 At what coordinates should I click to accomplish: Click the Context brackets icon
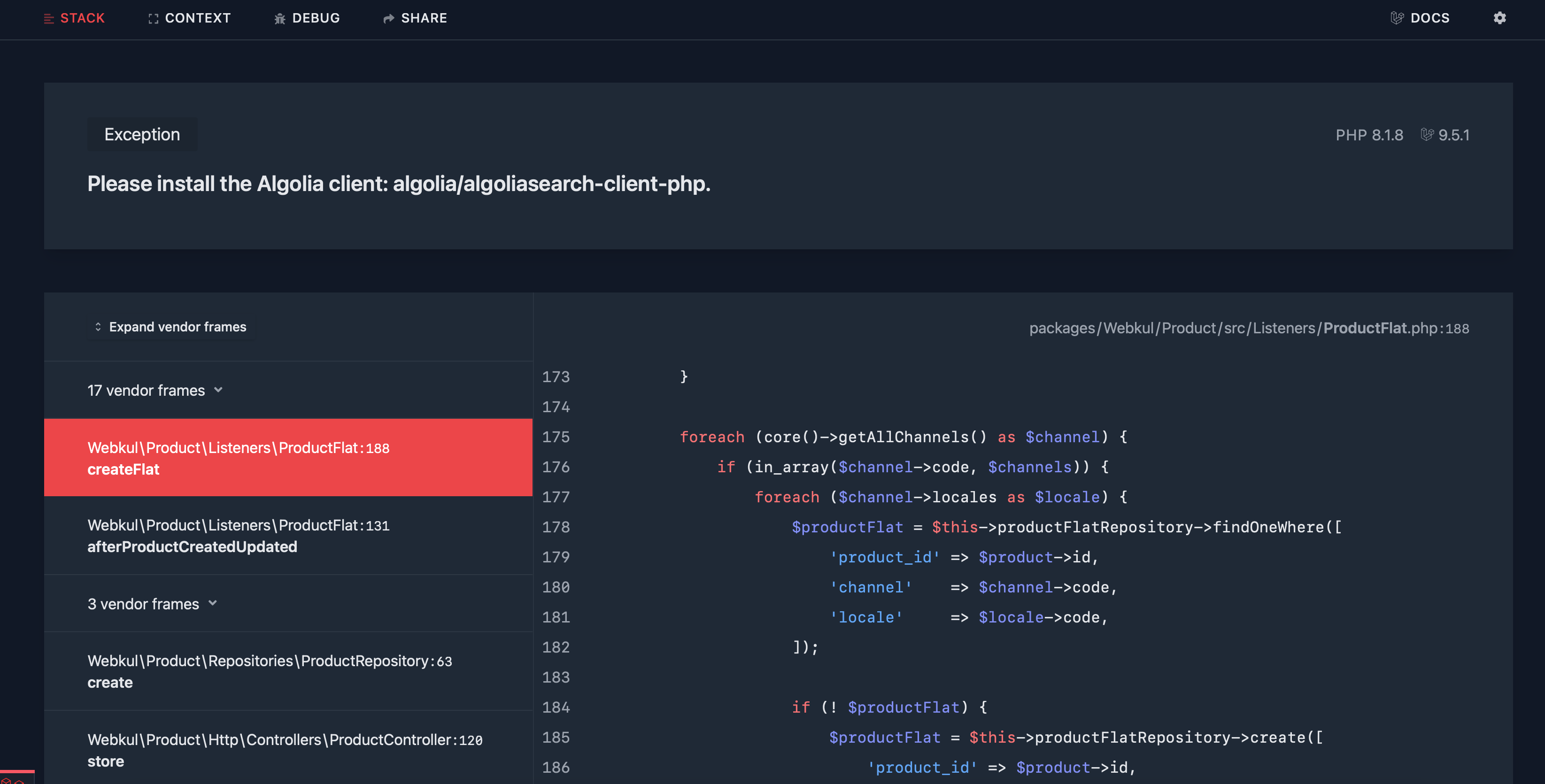pyautogui.click(x=154, y=19)
